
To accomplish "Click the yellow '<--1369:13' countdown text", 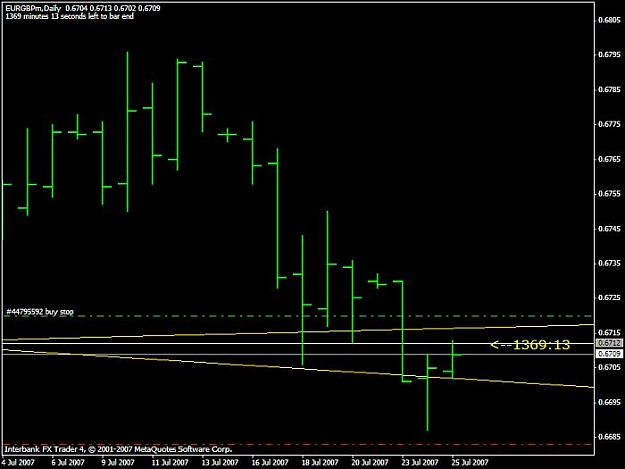I will click(530, 345).
